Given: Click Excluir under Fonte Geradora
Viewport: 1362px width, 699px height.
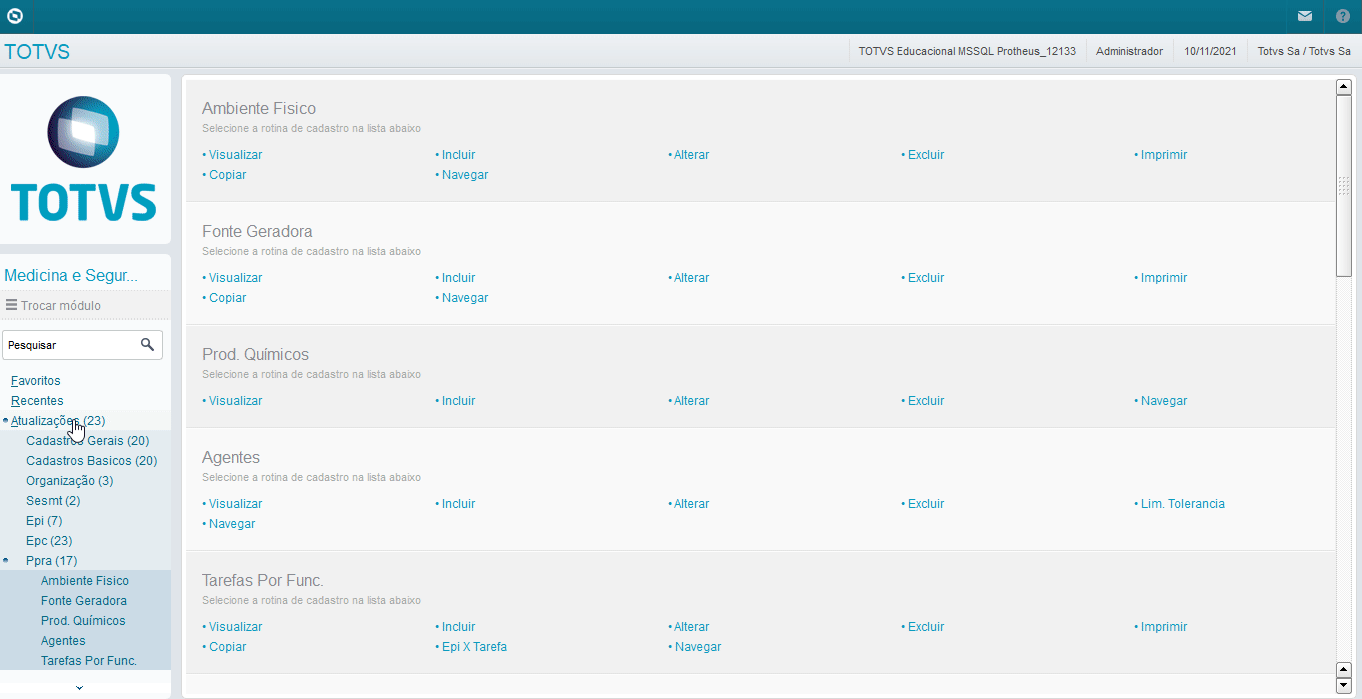Looking at the screenshot, I should pos(925,278).
